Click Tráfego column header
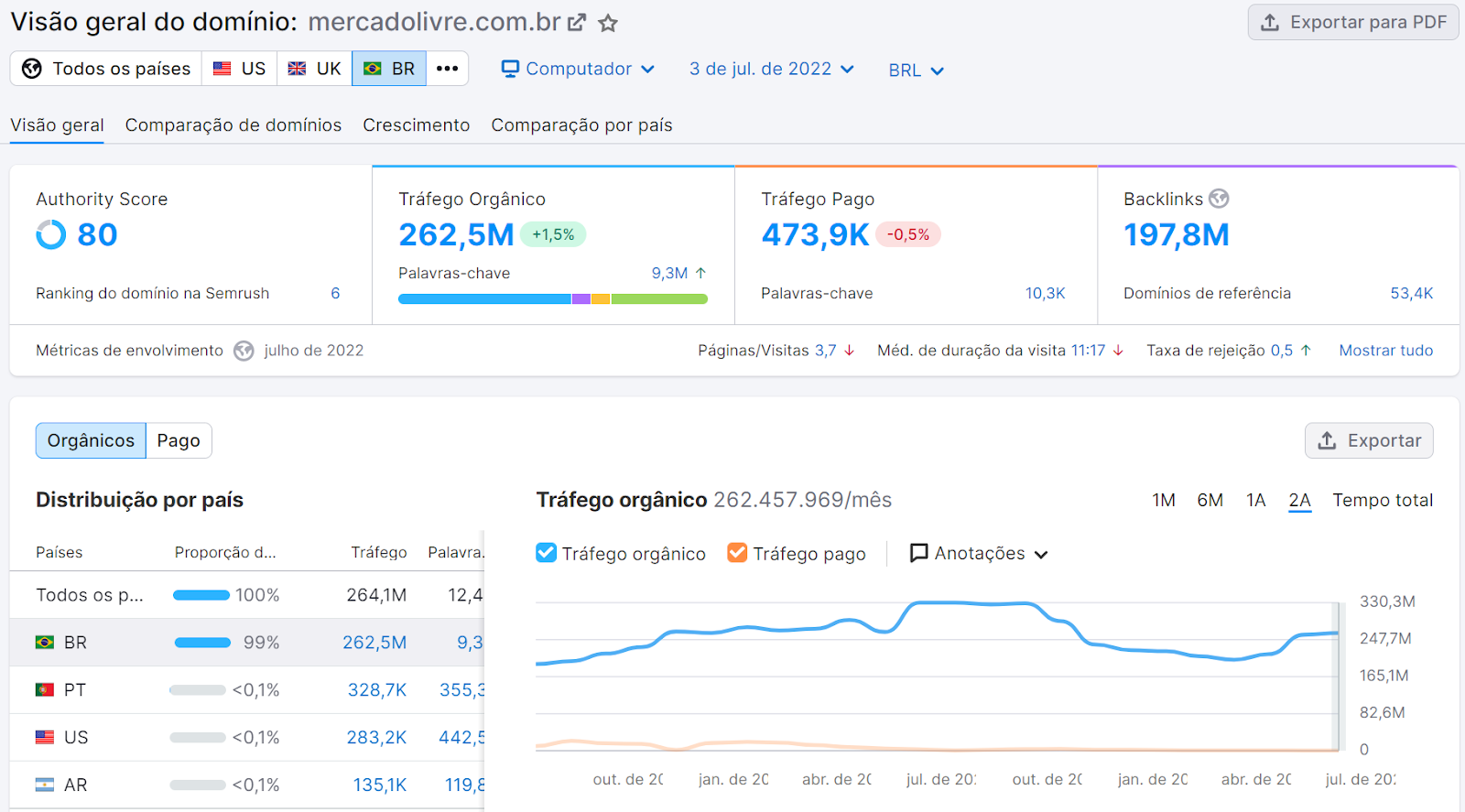 (x=379, y=552)
